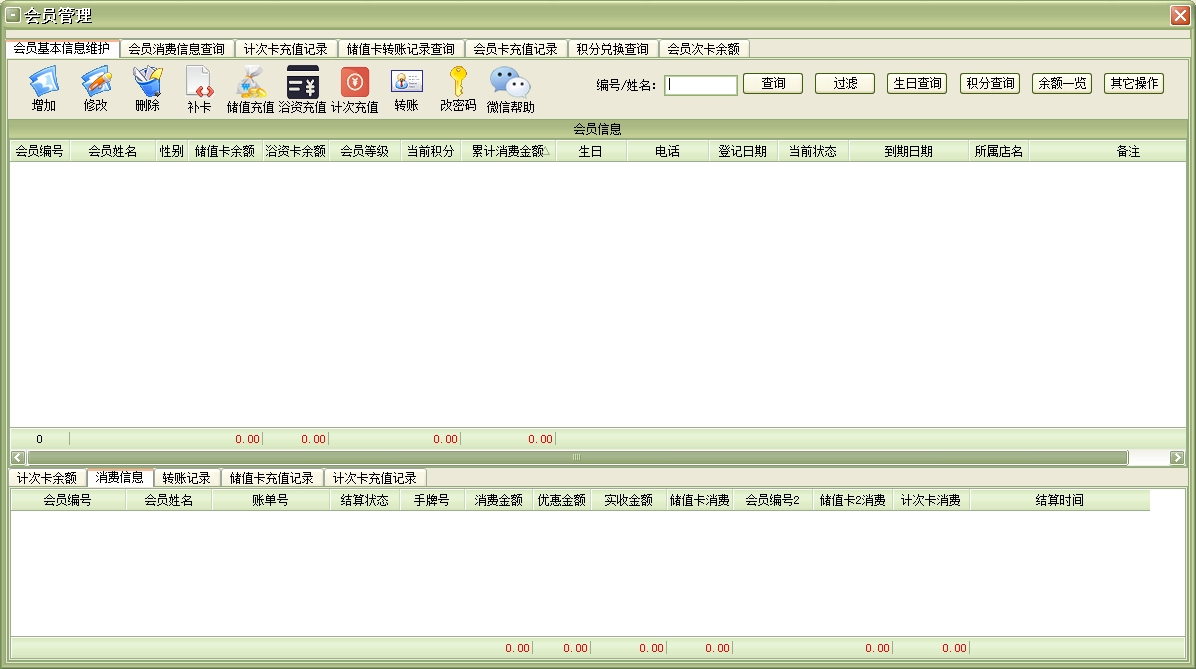Viewport: 1196px width, 669px height.
Task: Select the lower 转账记录 tab
Action: (x=186, y=478)
